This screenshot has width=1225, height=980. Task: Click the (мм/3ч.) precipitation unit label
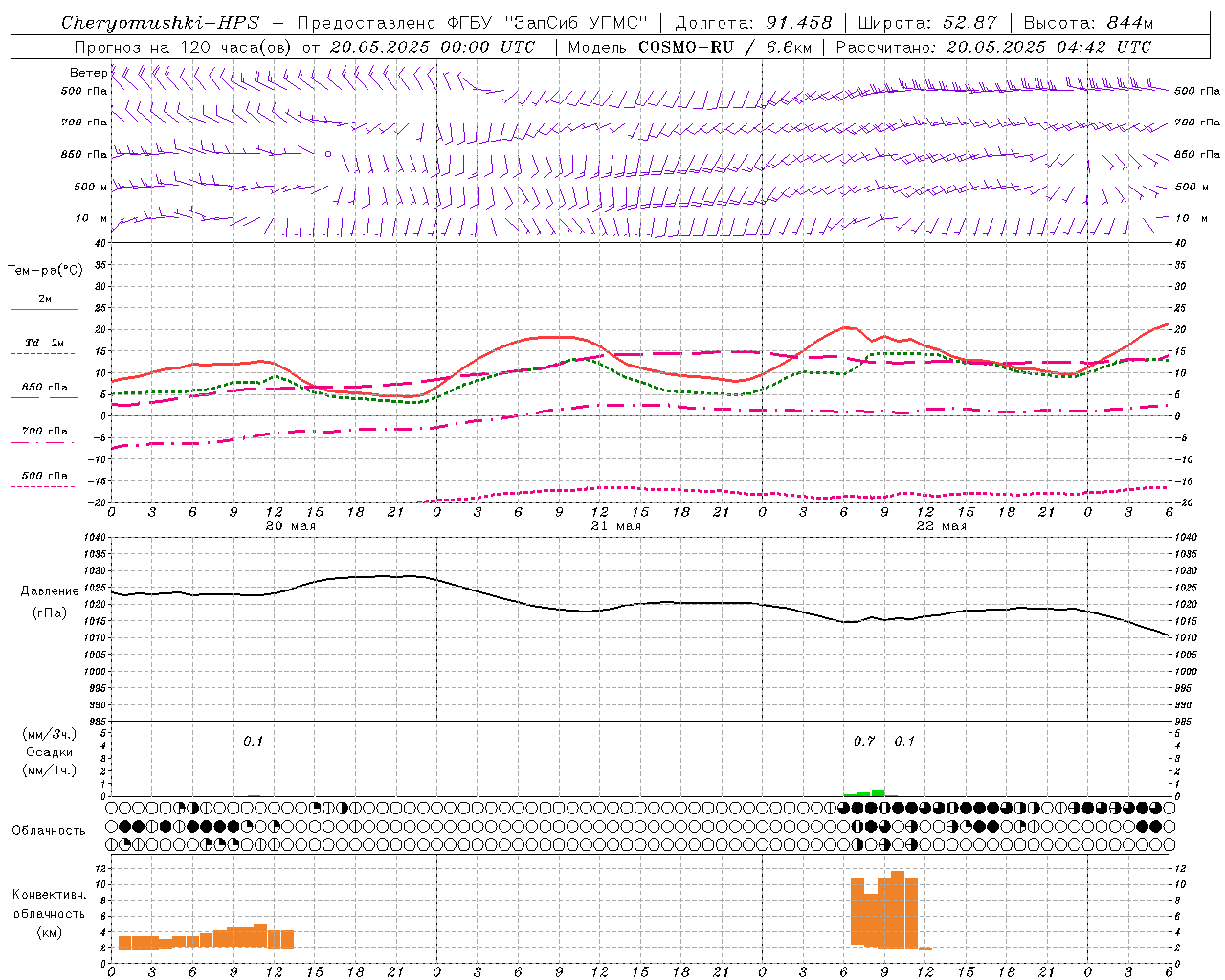pyautogui.click(x=50, y=734)
